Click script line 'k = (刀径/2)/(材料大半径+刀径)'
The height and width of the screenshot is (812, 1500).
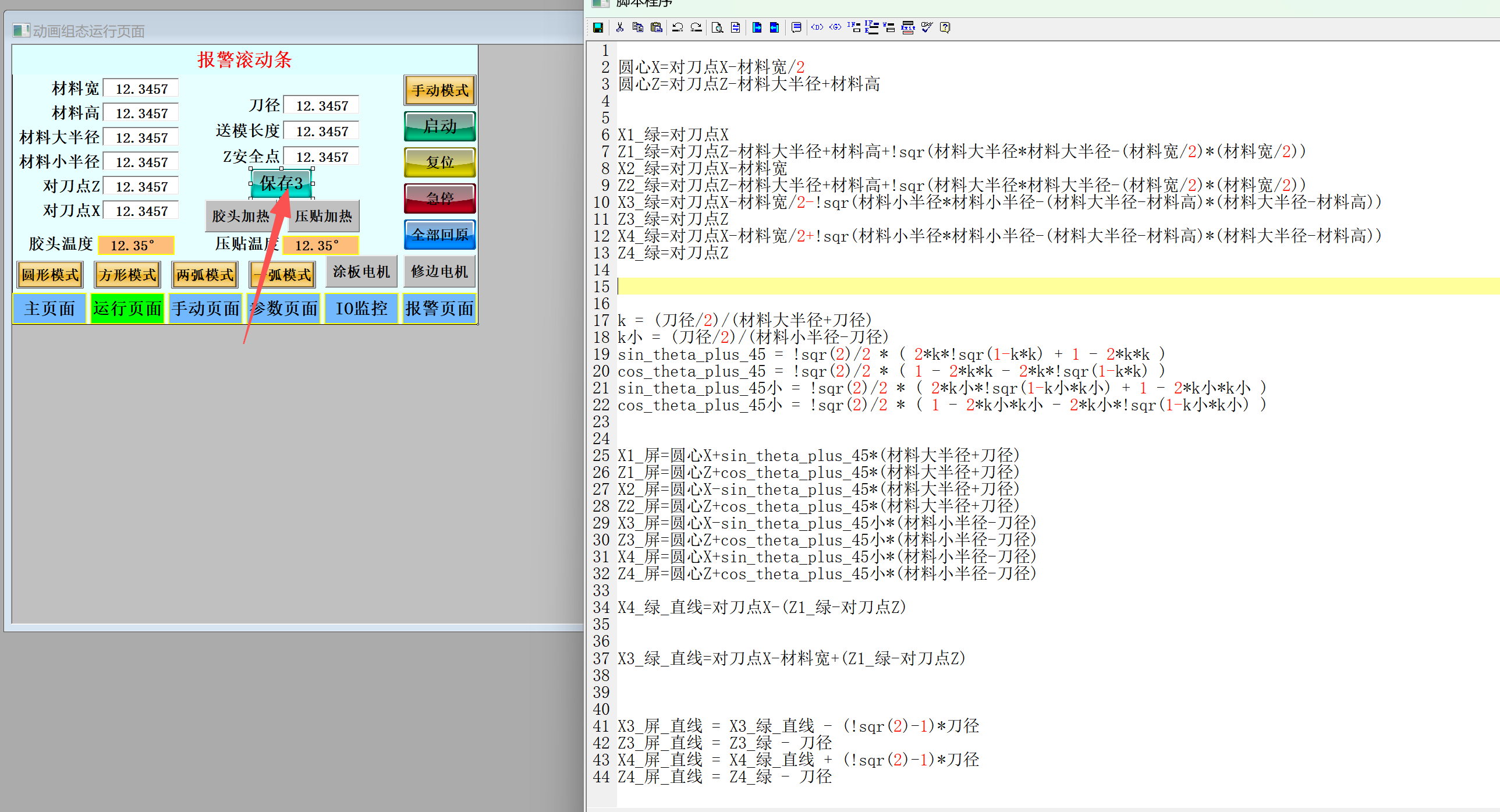pyautogui.click(x=744, y=320)
